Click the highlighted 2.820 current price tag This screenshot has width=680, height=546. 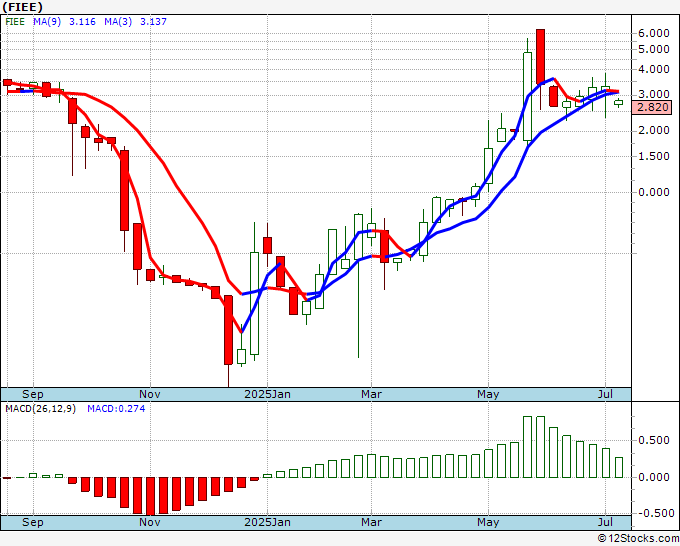(x=652, y=107)
